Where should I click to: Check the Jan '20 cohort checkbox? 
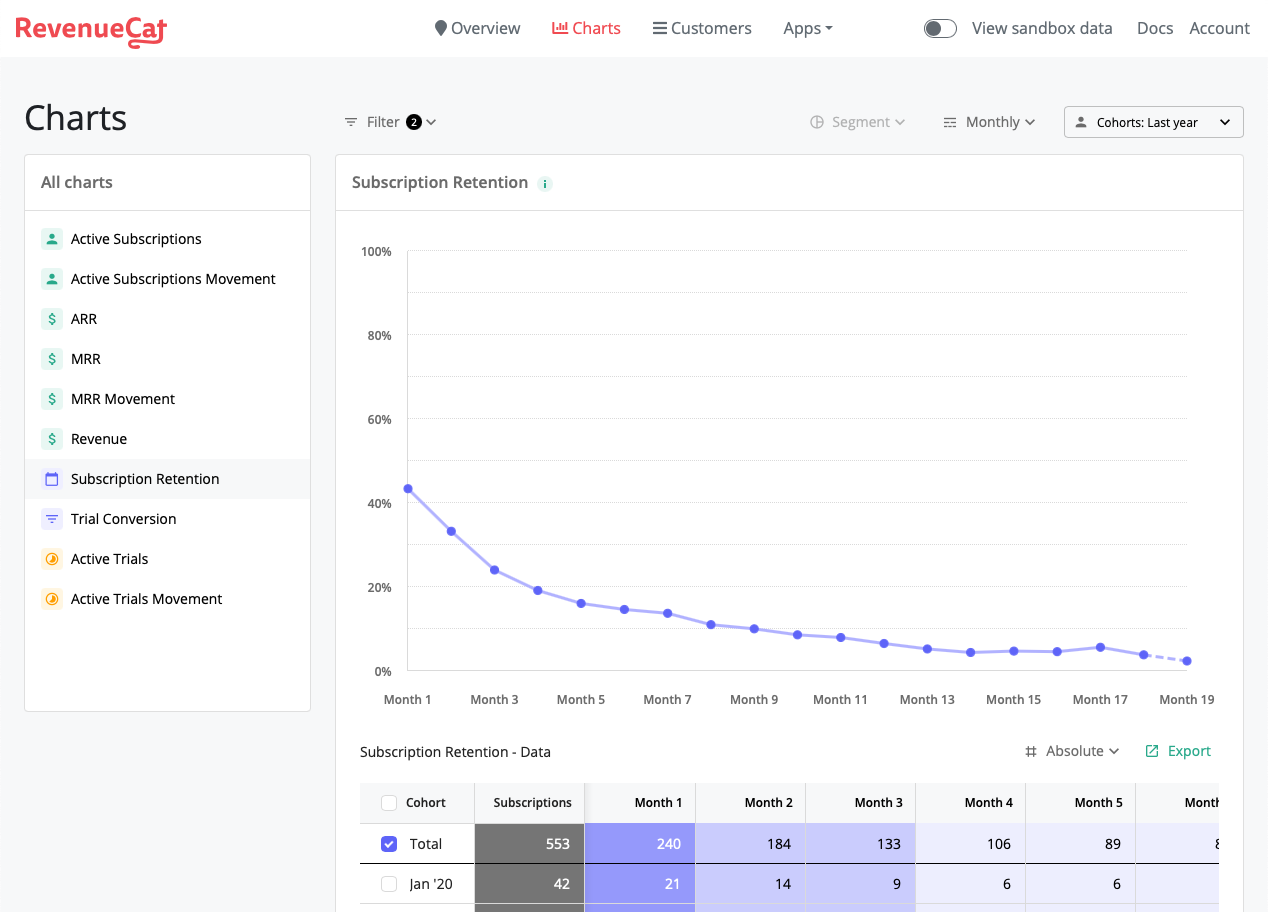(388, 883)
